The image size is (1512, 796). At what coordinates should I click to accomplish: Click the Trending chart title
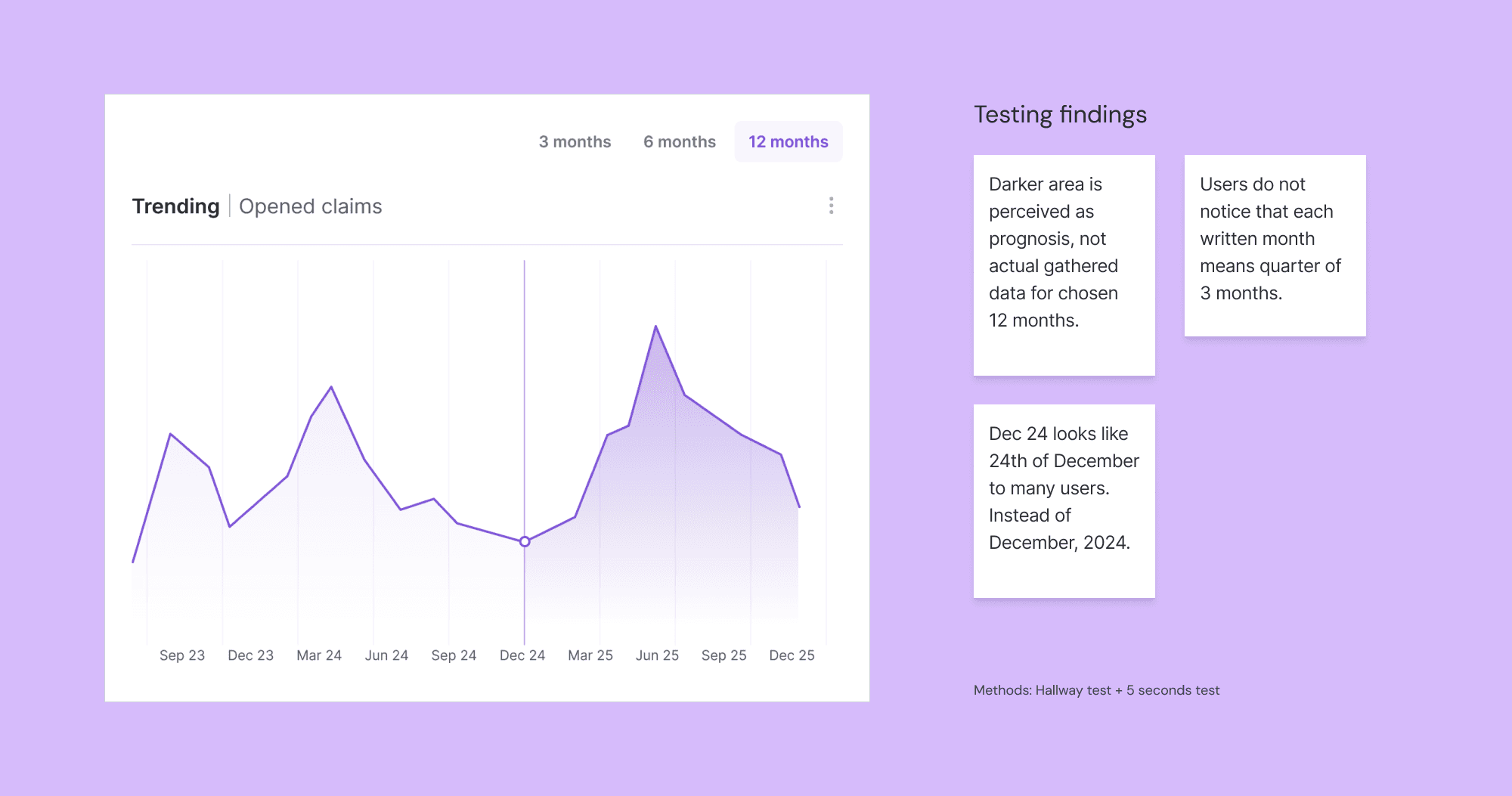click(175, 206)
